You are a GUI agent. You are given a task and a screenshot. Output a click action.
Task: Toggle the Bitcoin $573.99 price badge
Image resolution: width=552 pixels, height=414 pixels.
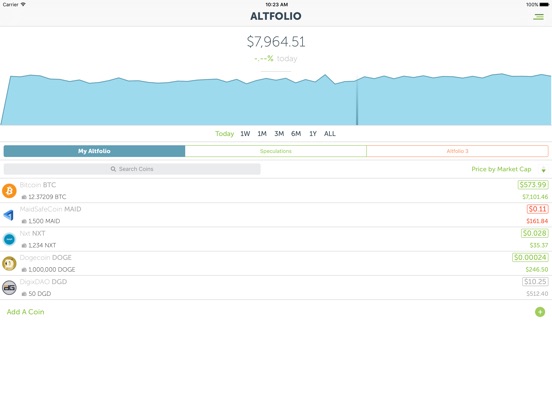[533, 185]
